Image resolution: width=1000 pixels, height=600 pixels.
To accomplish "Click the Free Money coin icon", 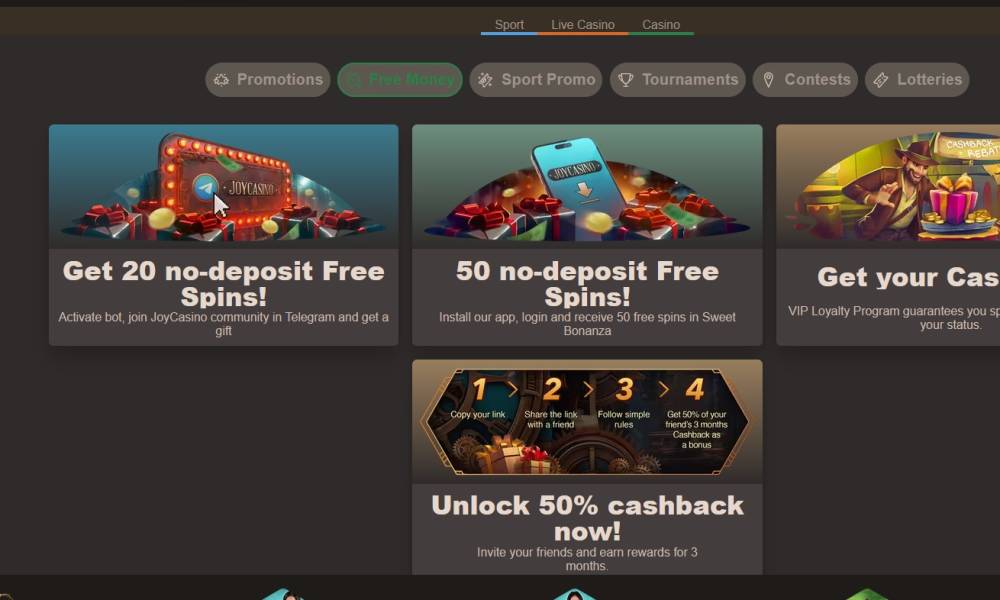I will click(x=354, y=80).
